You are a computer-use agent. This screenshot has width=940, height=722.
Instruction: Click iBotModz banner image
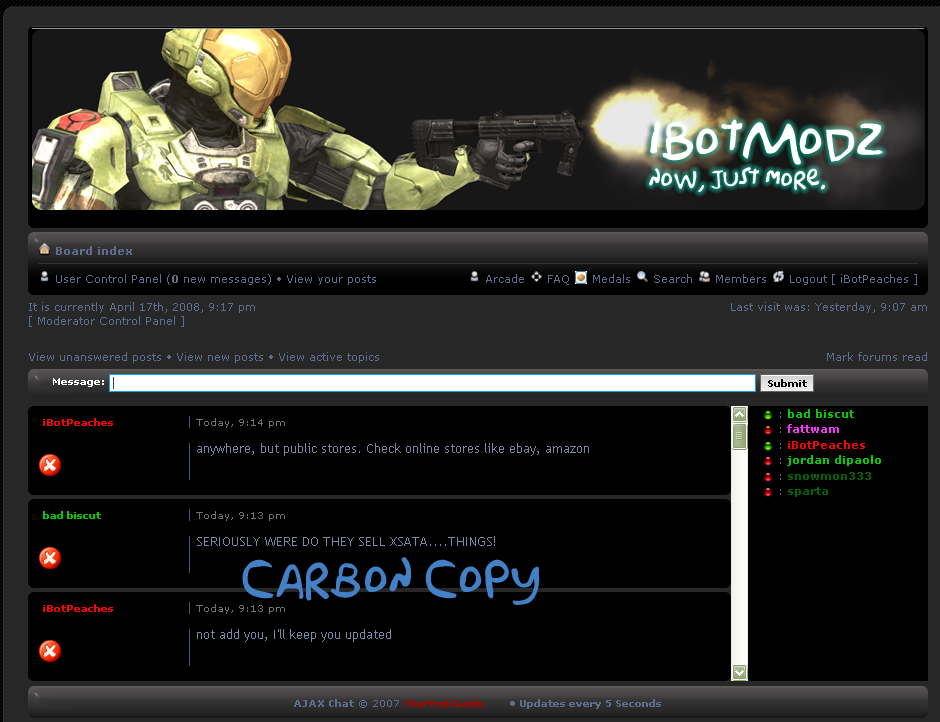pyautogui.click(x=478, y=119)
